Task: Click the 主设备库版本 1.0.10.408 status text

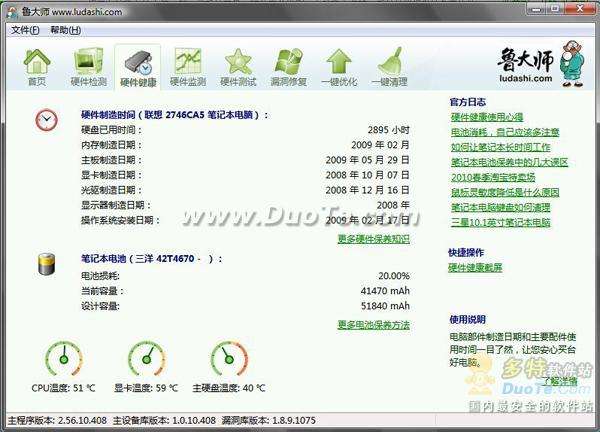Action: tap(164, 421)
